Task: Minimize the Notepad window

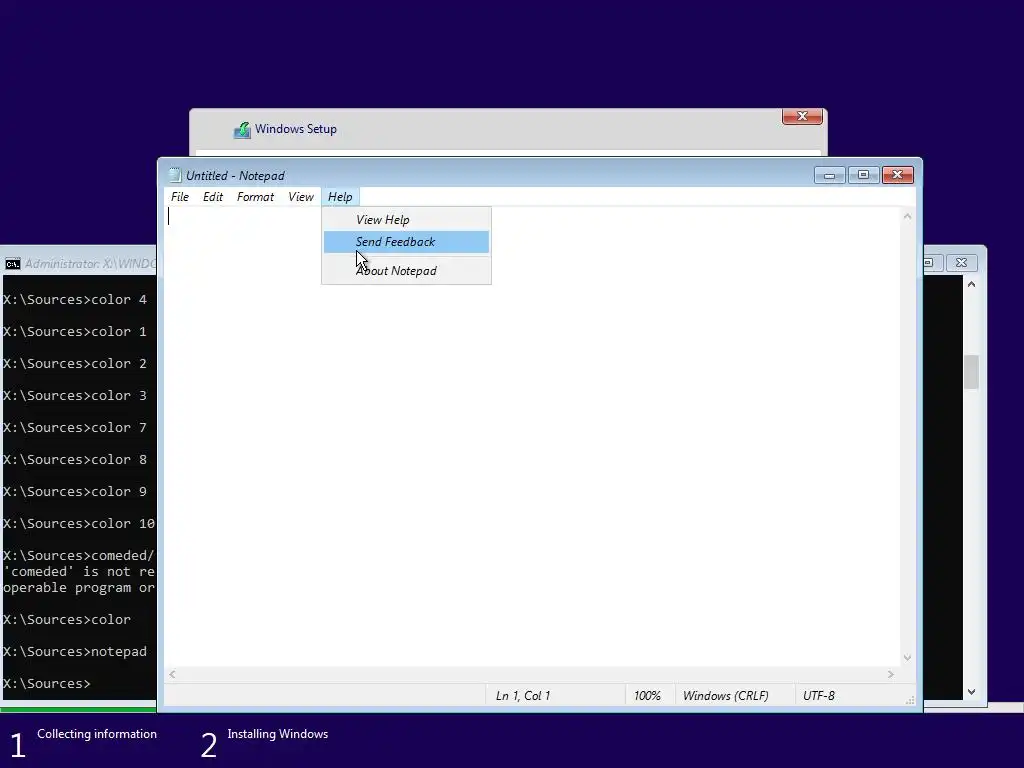Action: tap(829, 175)
